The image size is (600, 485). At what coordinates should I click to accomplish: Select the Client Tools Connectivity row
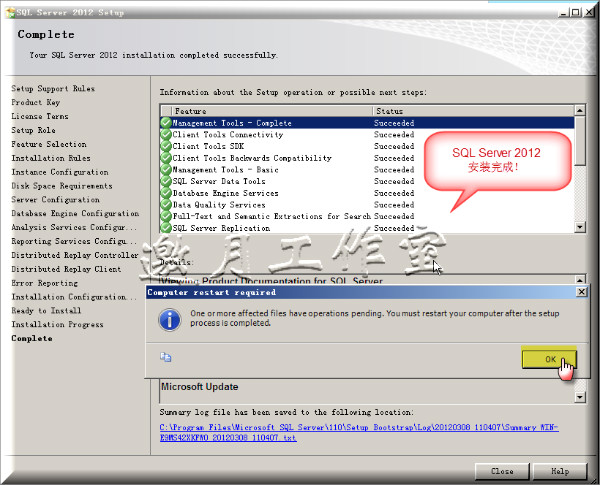point(367,134)
